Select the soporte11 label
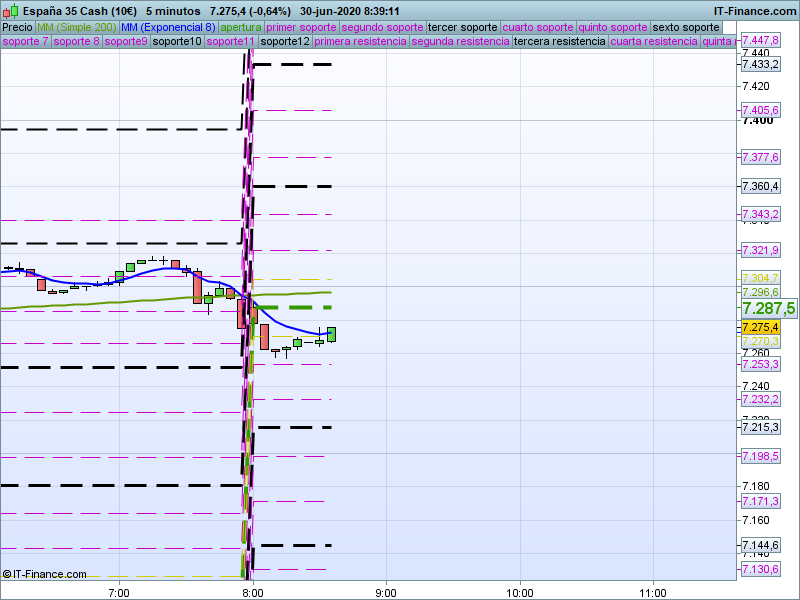This screenshot has height=600, width=800. tap(231, 41)
